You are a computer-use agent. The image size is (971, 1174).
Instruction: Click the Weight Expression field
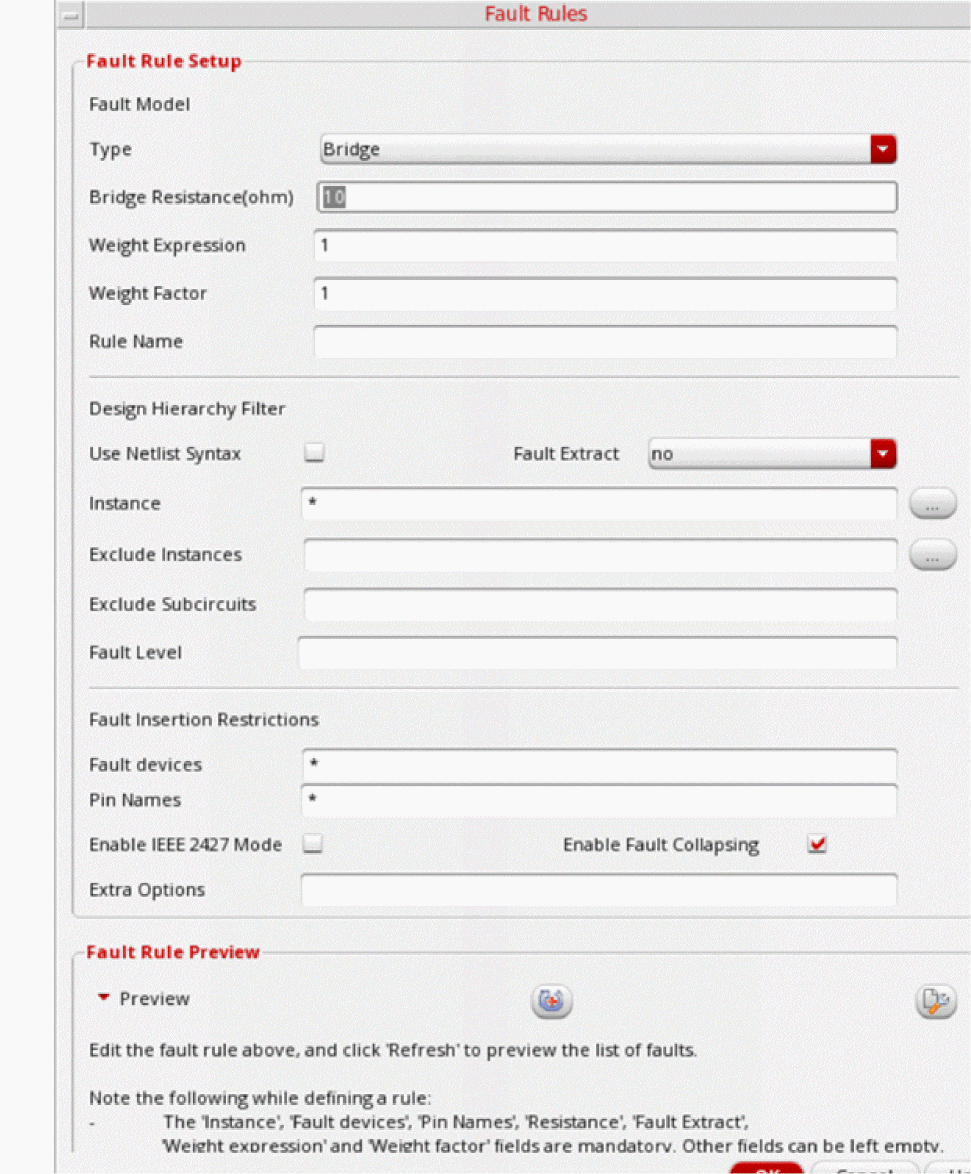point(606,246)
